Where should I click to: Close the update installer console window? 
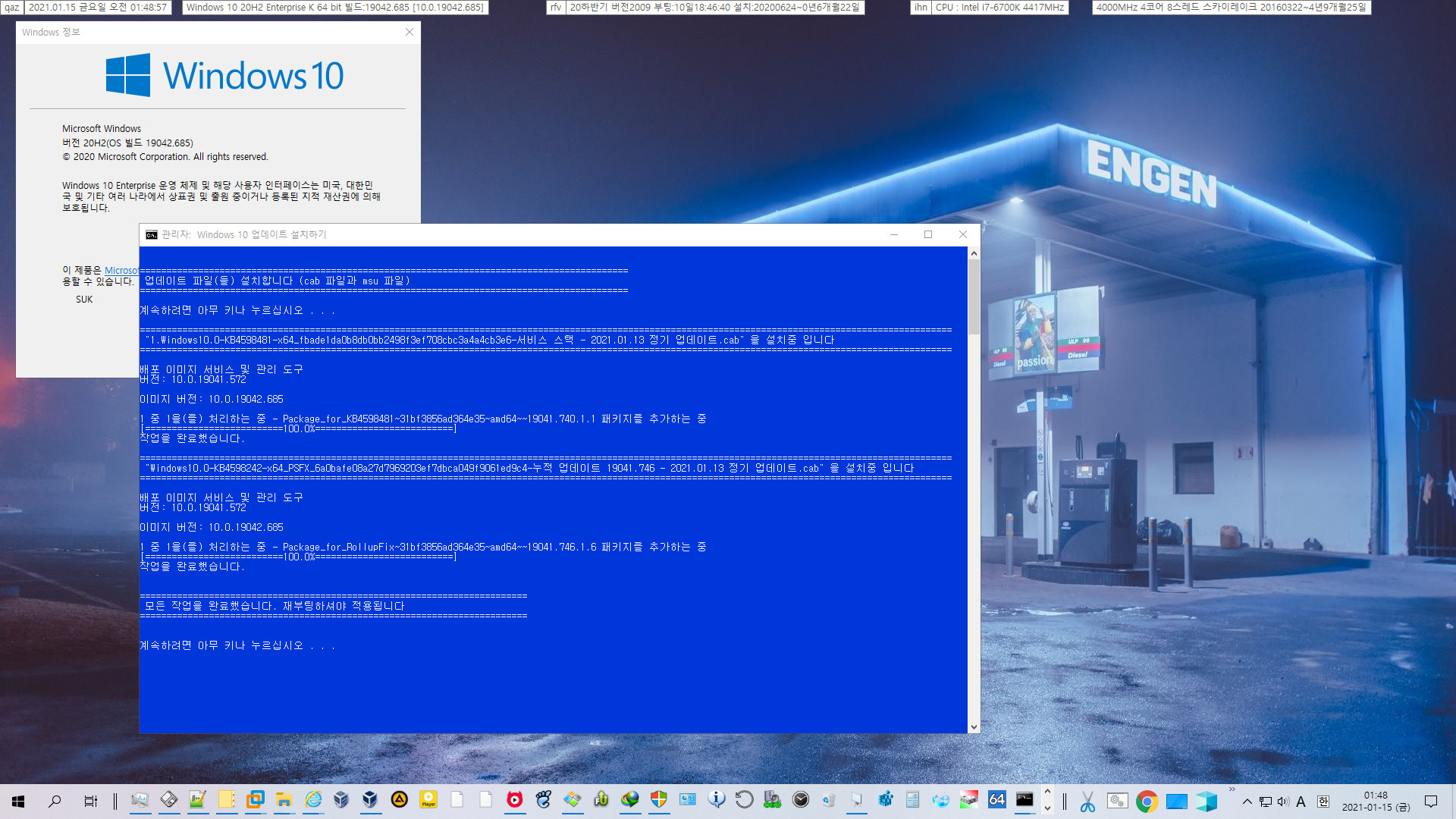click(x=963, y=234)
